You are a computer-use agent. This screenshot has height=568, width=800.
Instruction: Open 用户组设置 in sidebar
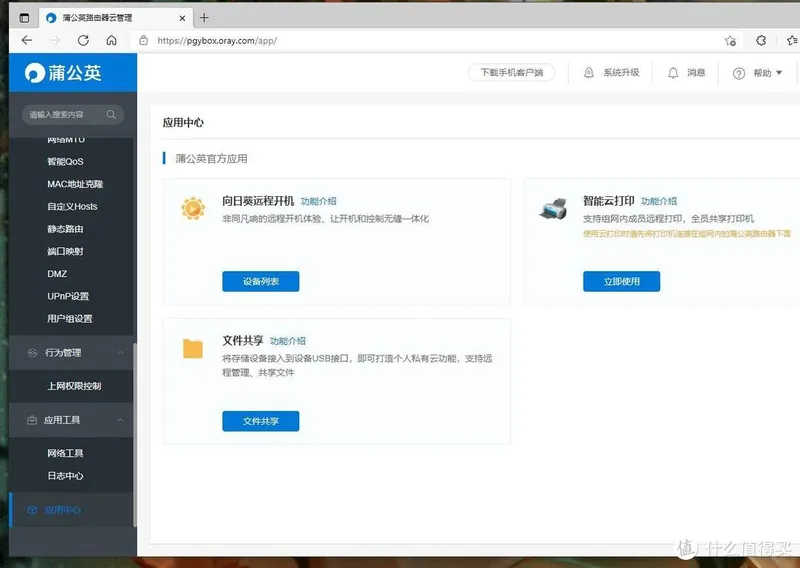[70, 318]
